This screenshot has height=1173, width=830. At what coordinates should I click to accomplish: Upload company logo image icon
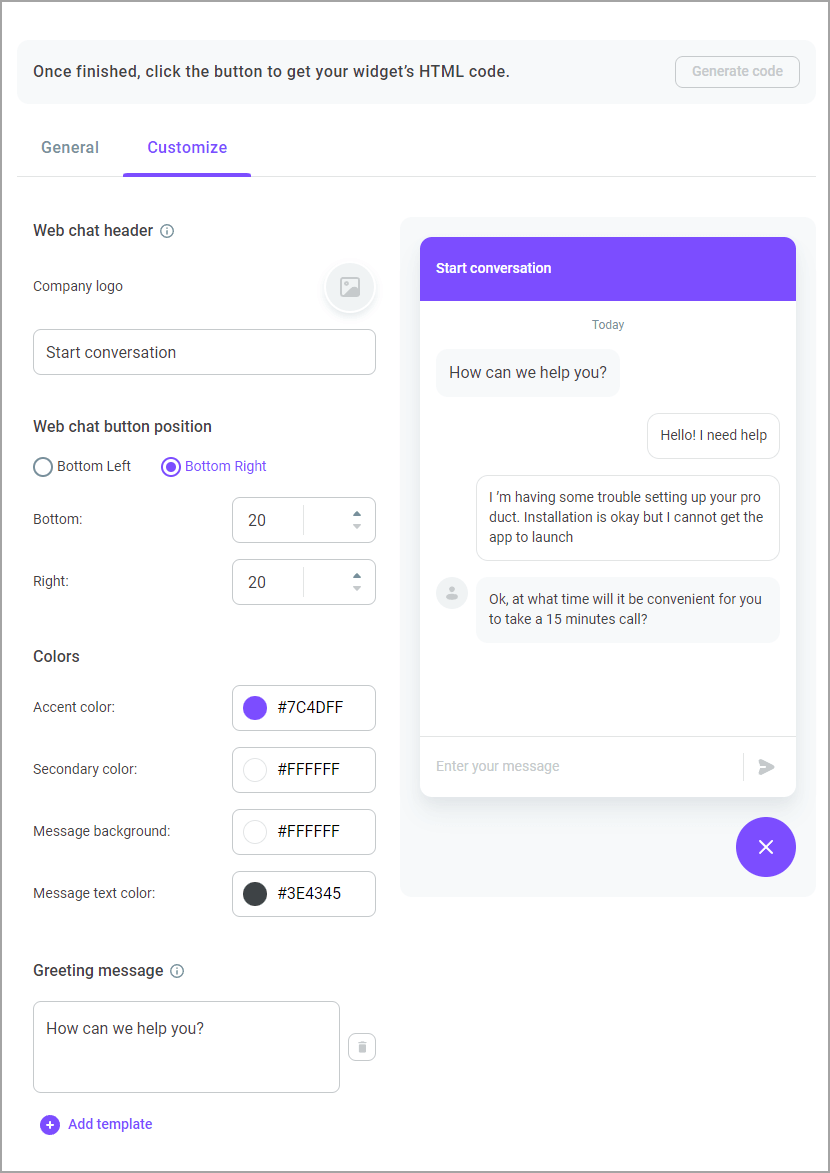350,287
